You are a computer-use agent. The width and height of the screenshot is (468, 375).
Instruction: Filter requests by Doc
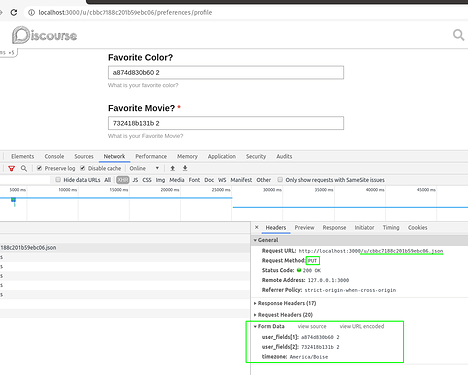pos(209,180)
